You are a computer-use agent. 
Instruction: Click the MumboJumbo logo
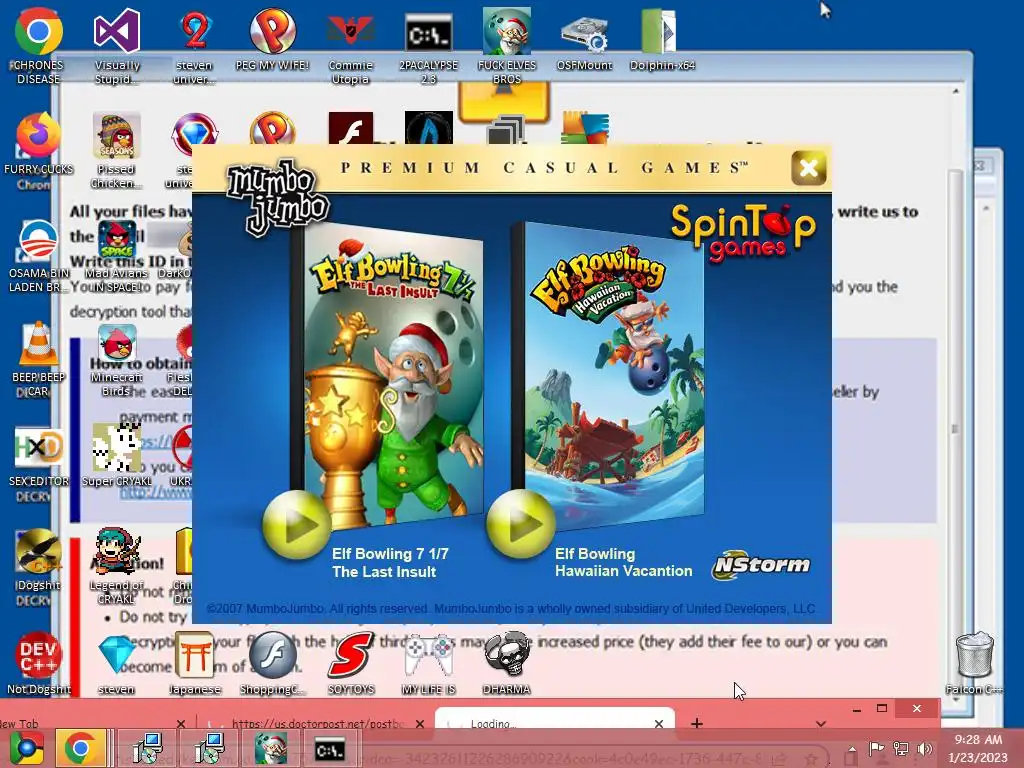coord(278,197)
